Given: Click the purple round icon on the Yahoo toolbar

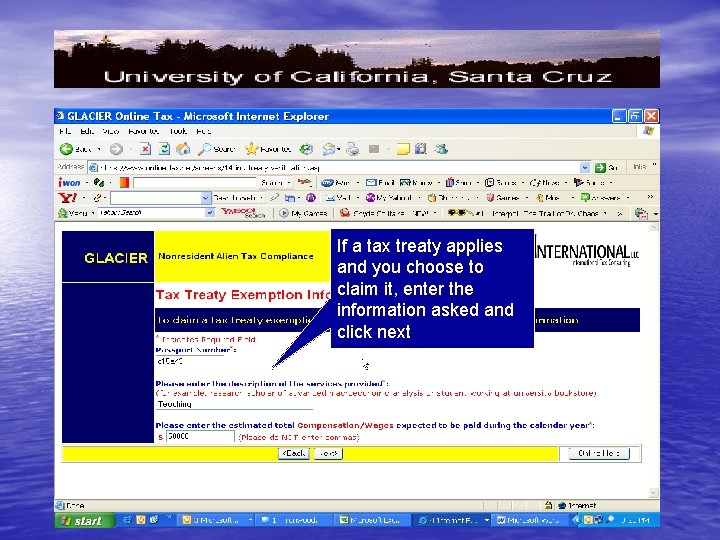Looking at the screenshot, I should (311, 198).
